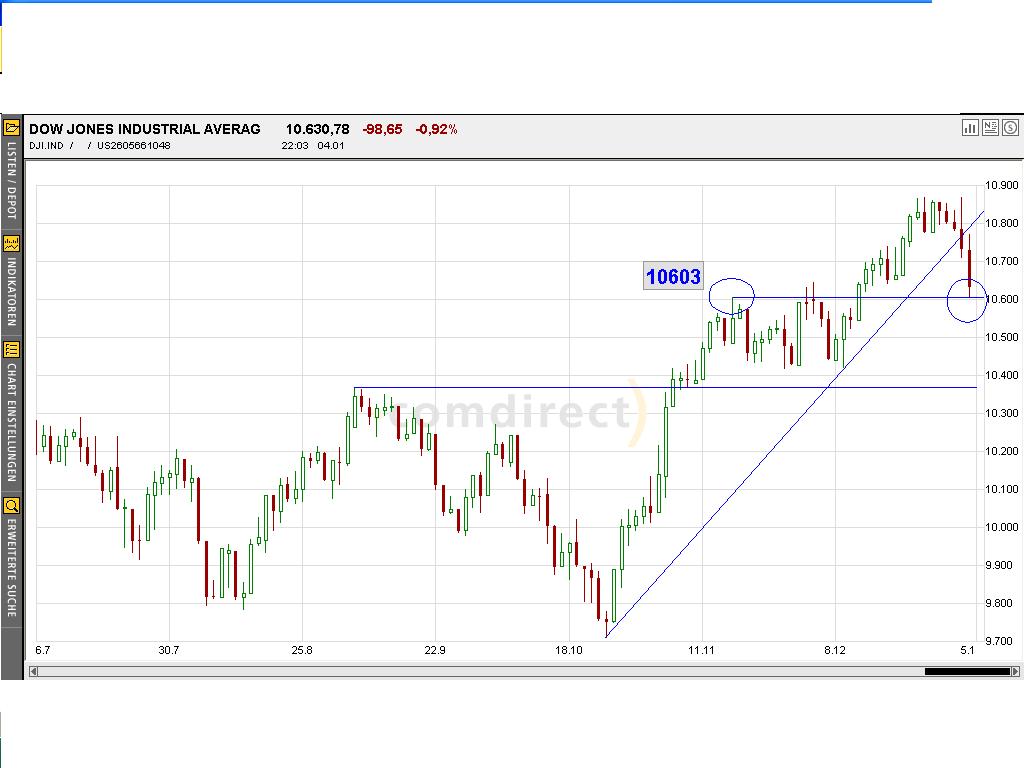This screenshot has width=1024, height=768.
Task: Click the Indikatoren chart icon in sidebar
Action: point(12,243)
